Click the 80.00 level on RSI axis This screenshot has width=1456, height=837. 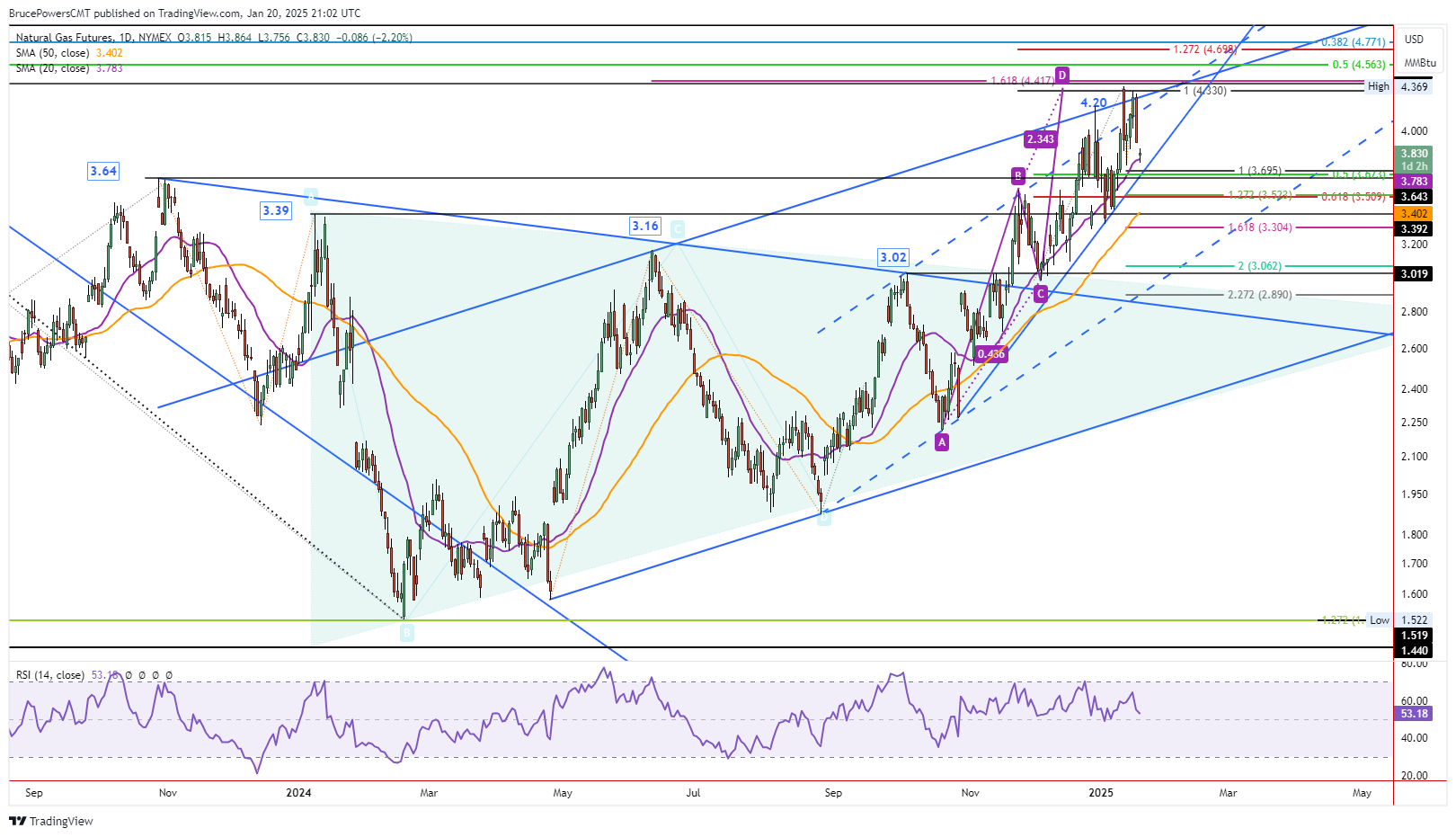pos(1415,663)
